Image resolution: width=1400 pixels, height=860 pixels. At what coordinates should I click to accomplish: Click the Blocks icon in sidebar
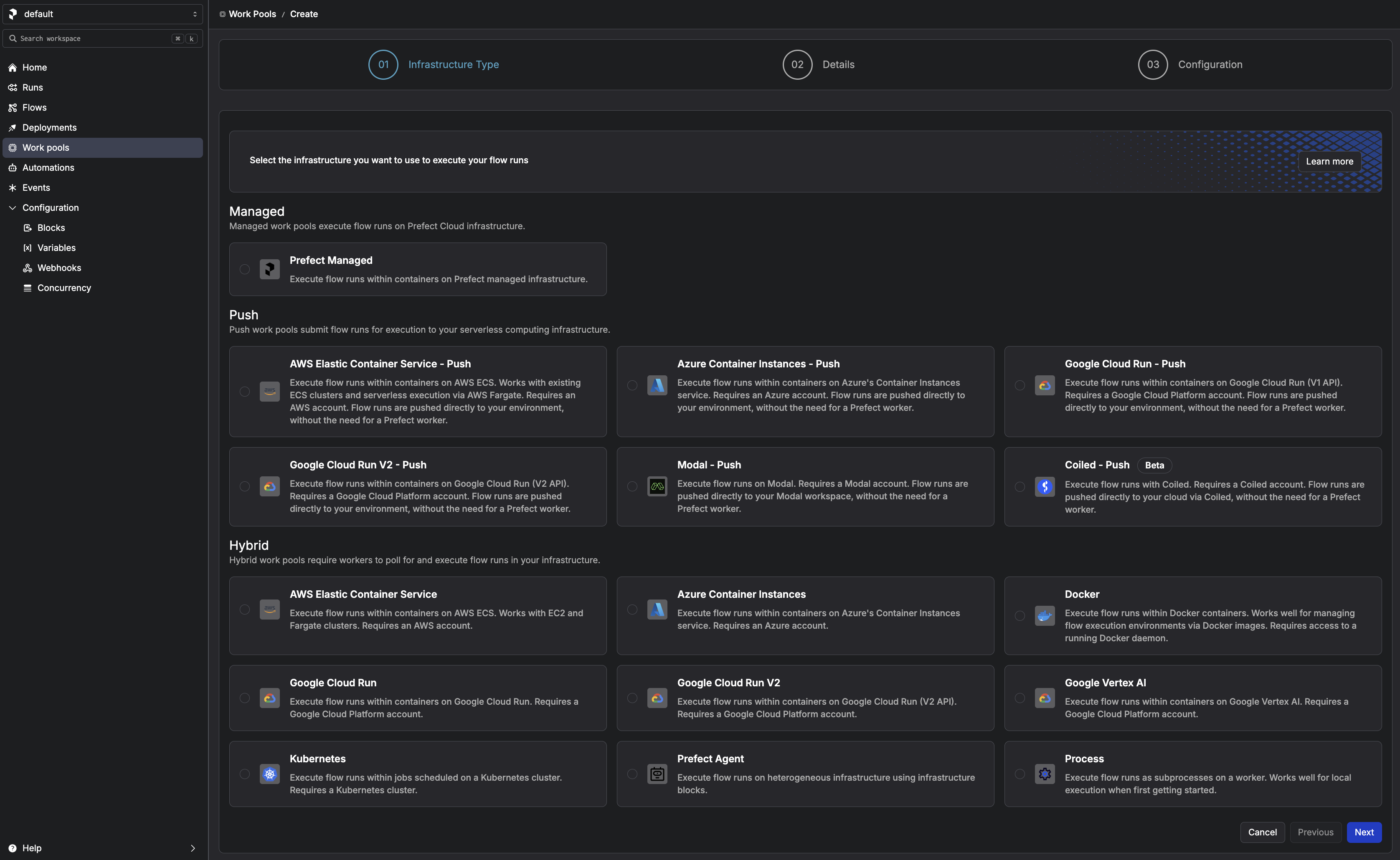[x=27, y=228]
